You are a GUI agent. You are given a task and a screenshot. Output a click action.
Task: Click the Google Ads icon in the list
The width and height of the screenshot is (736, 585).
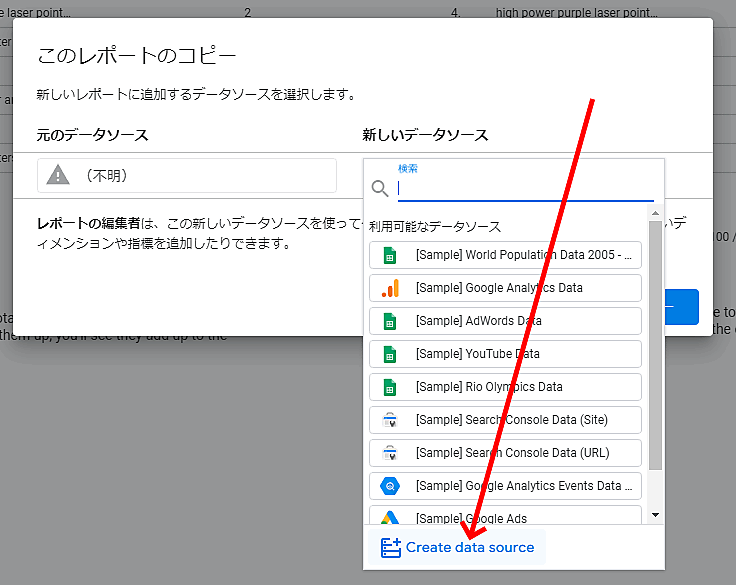point(390,518)
